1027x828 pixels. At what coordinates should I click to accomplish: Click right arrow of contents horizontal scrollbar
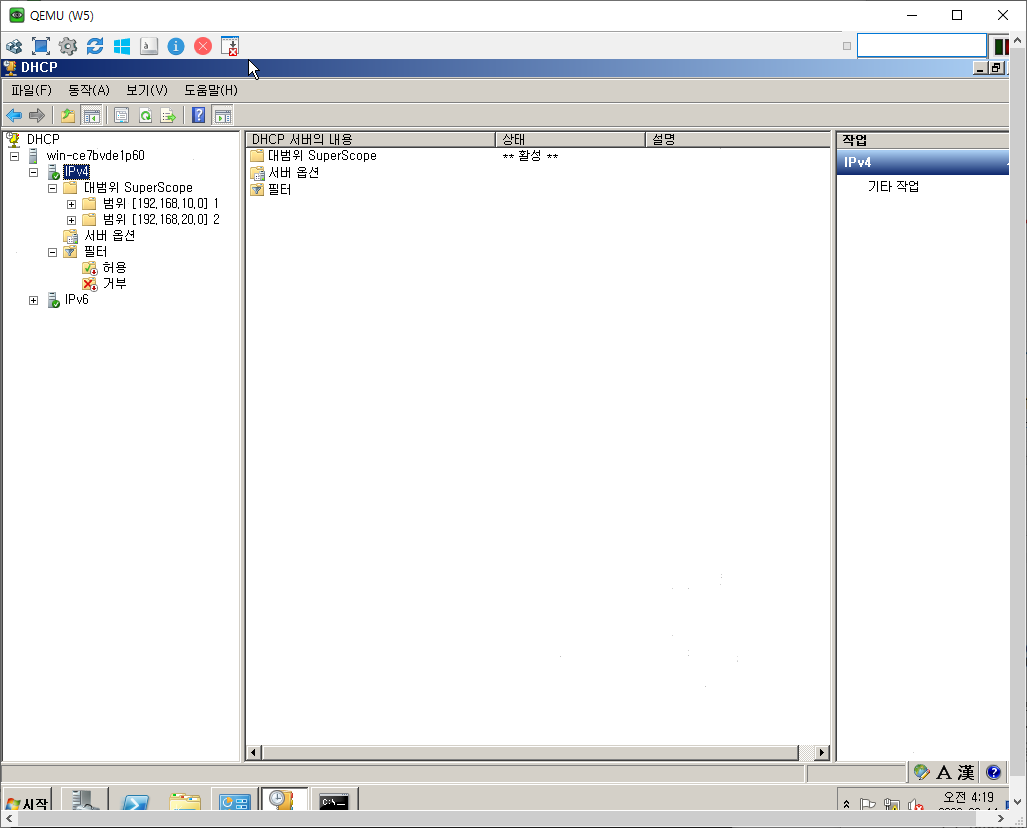tap(822, 752)
